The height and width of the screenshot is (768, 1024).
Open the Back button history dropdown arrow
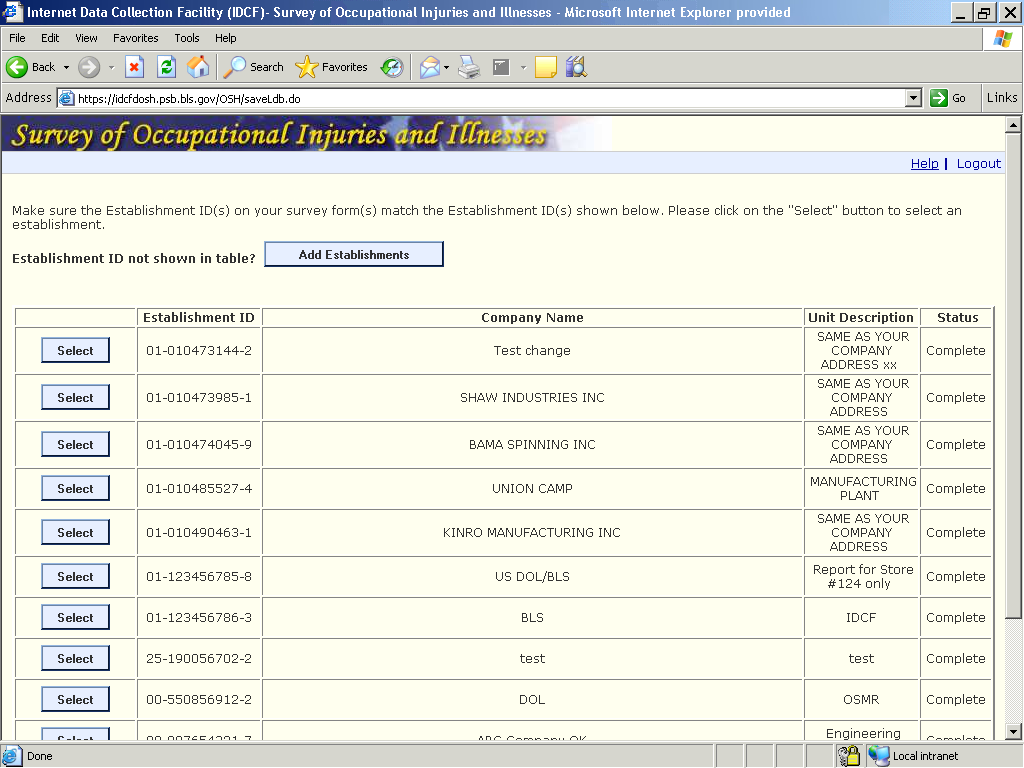coord(67,67)
